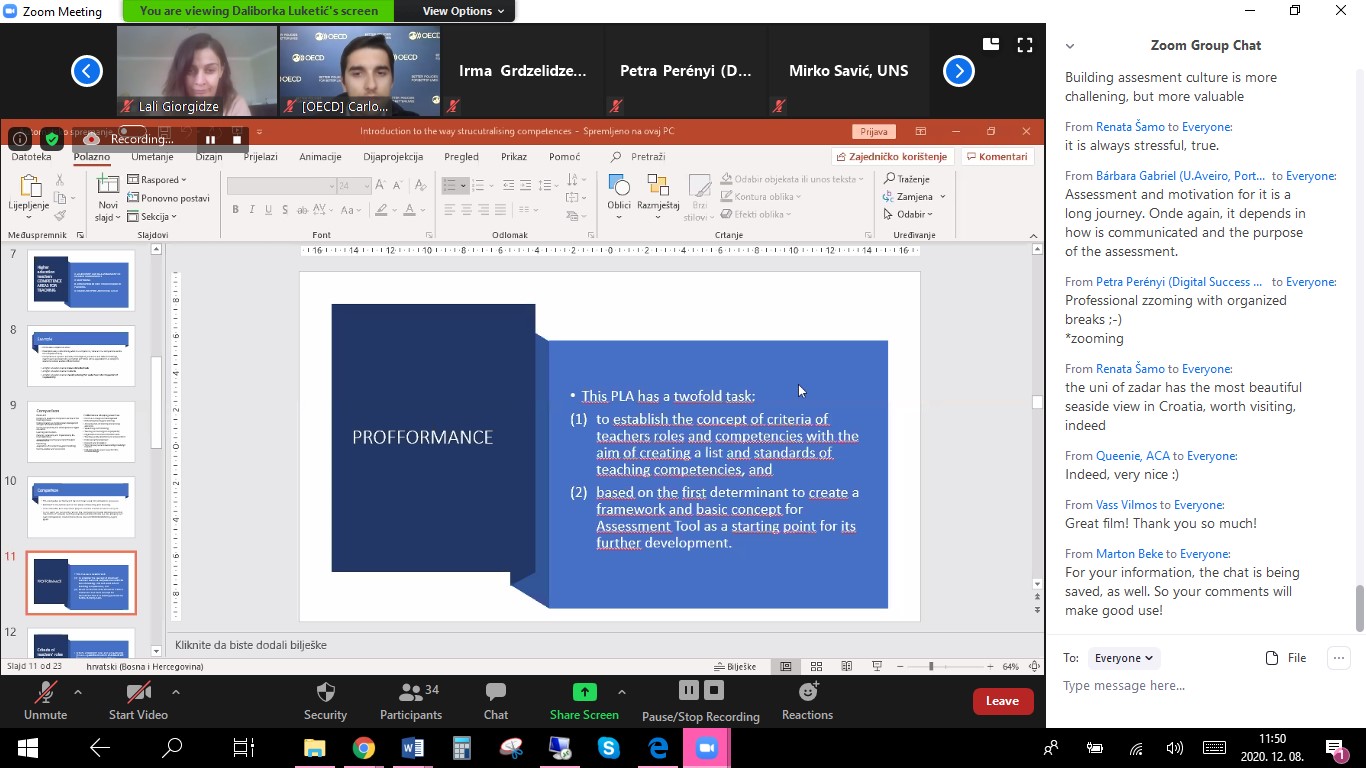This screenshot has width=1366, height=768.
Task: Click the red Leave button
Action: click(1002, 701)
